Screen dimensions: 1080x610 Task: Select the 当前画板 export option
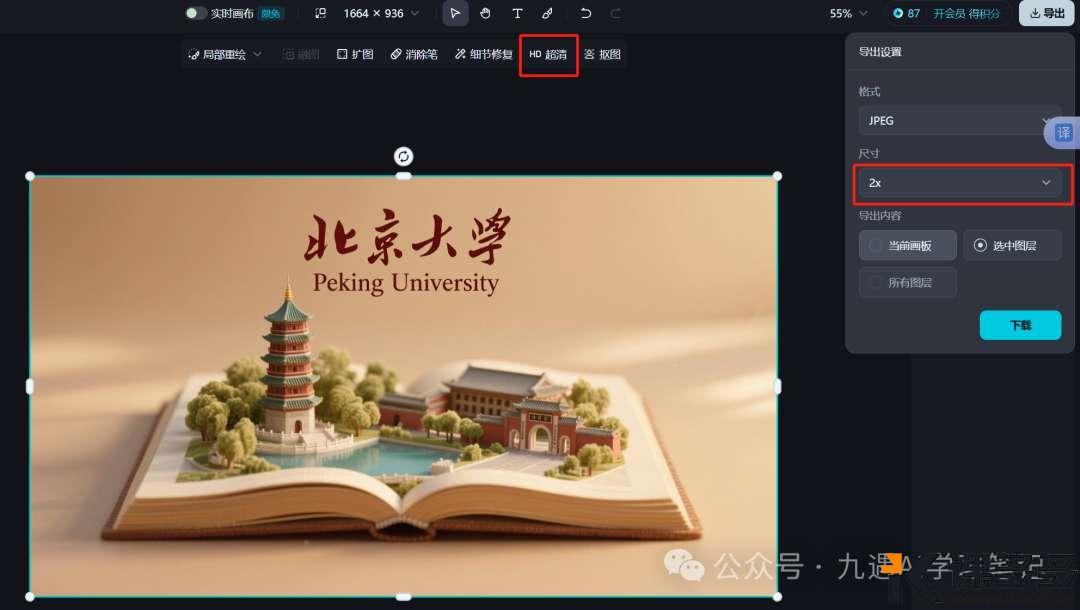point(907,245)
